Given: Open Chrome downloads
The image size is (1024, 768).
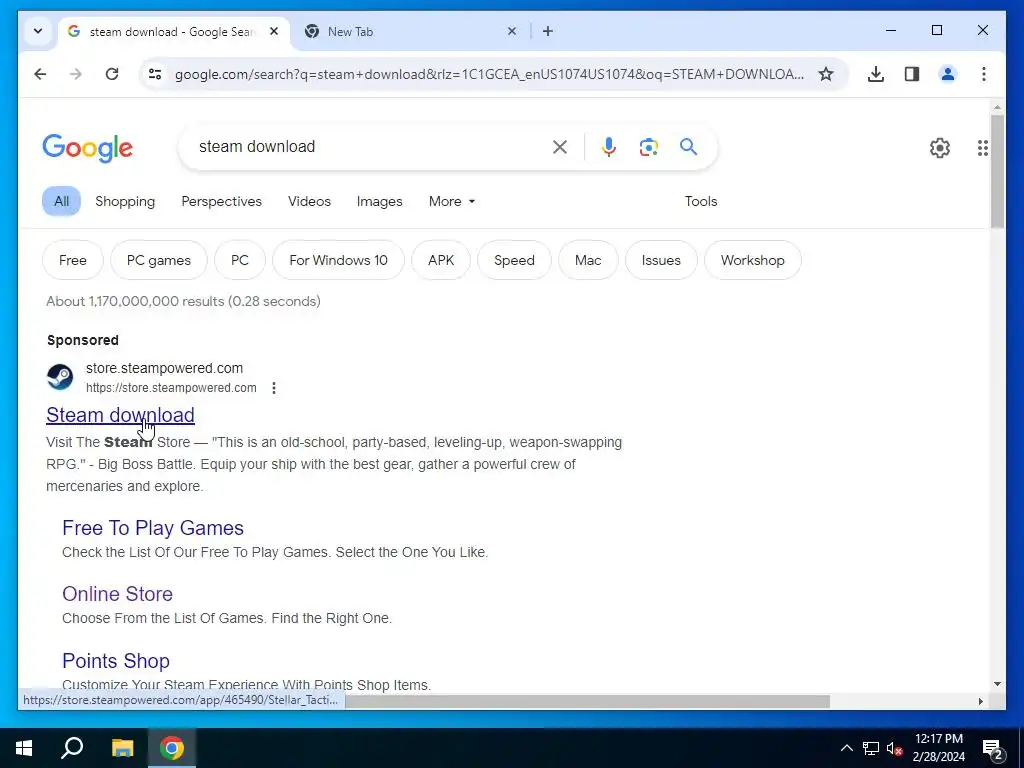Looking at the screenshot, I should (x=876, y=74).
